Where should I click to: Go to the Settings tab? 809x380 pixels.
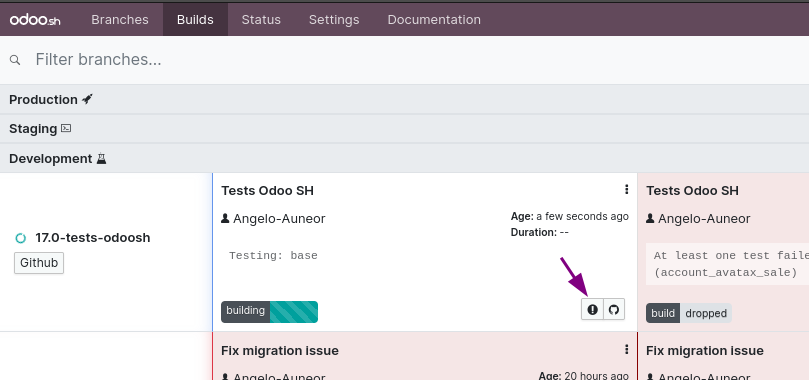click(x=334, y=20)
